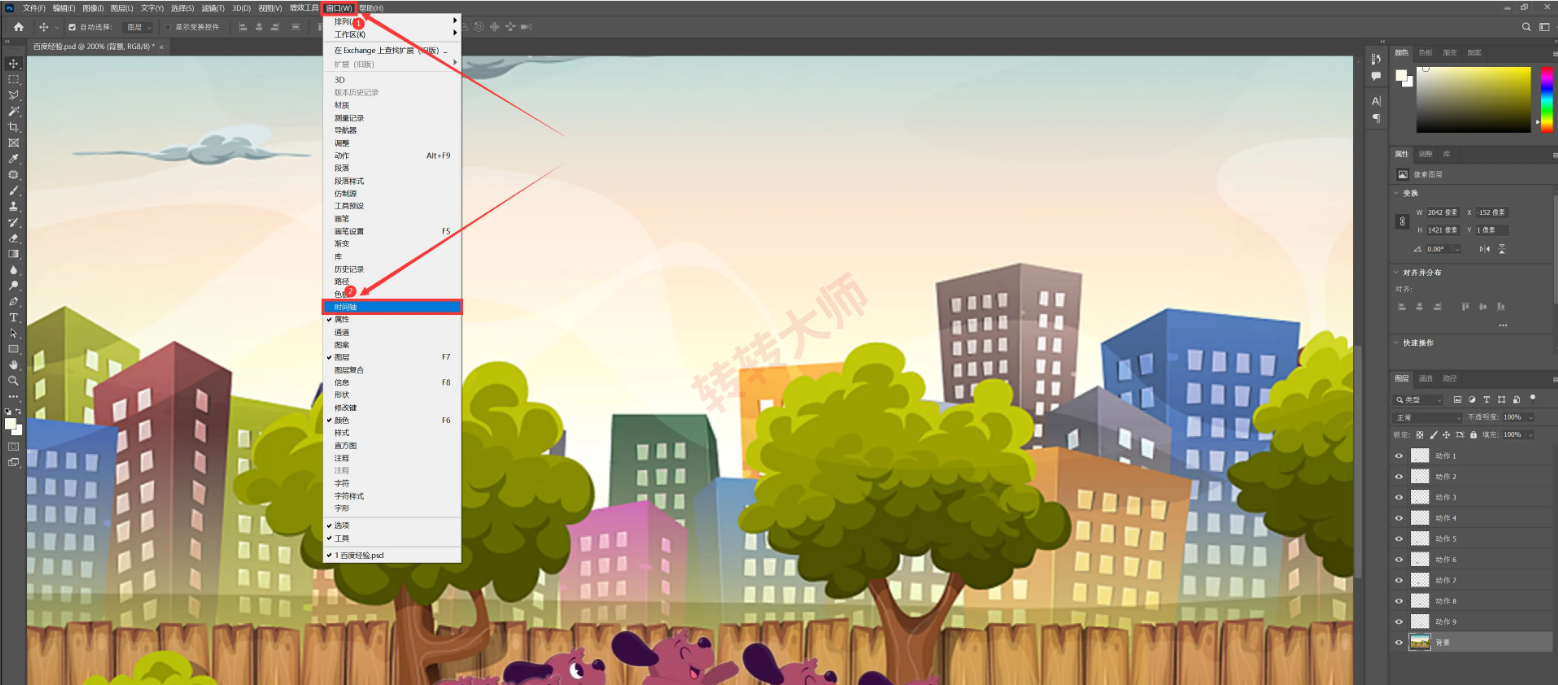
Task: Click the foreground color swatch in toolbox
Action: (11, 423)
